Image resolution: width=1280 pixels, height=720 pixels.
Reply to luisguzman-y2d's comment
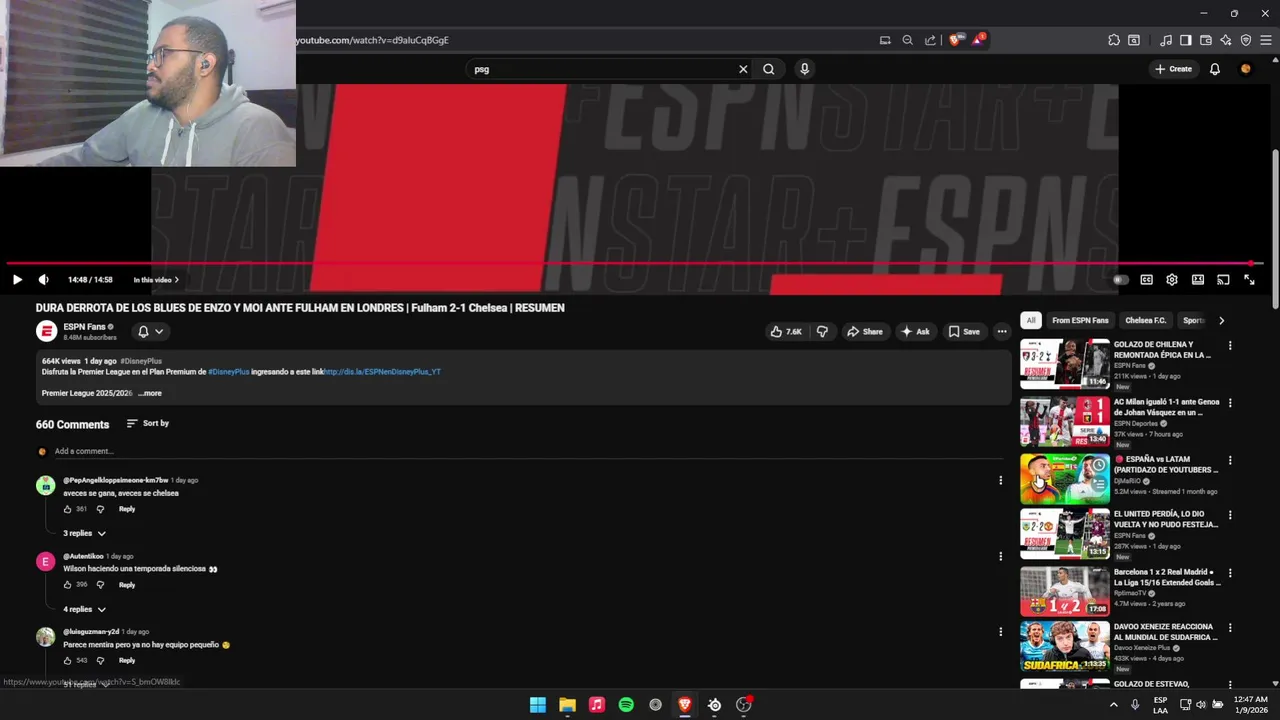(127, 660)
